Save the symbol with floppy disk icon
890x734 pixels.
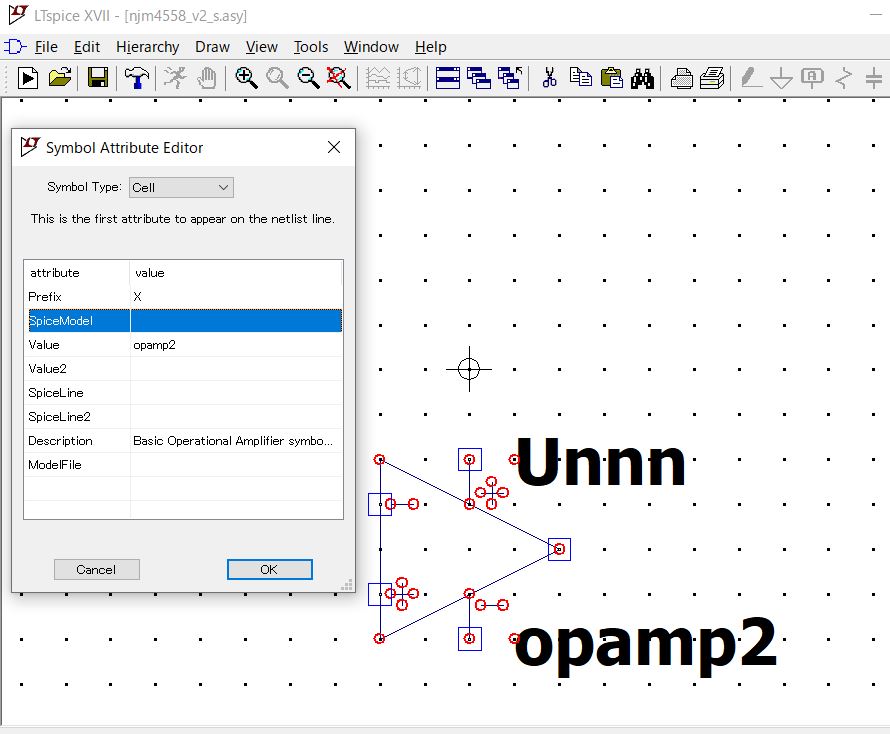pyautogui.click(x=98, y=78)
